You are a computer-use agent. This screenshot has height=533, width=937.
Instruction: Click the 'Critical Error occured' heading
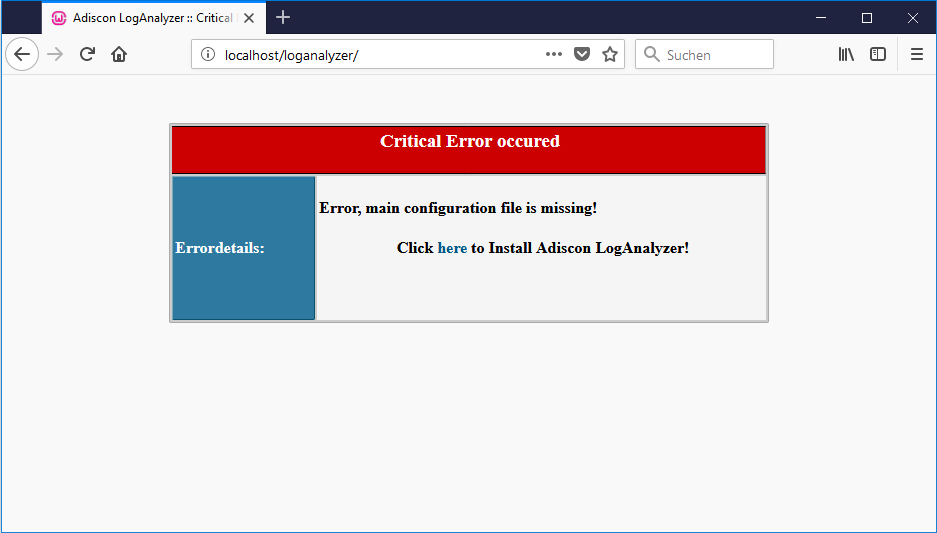coord(470,141)
